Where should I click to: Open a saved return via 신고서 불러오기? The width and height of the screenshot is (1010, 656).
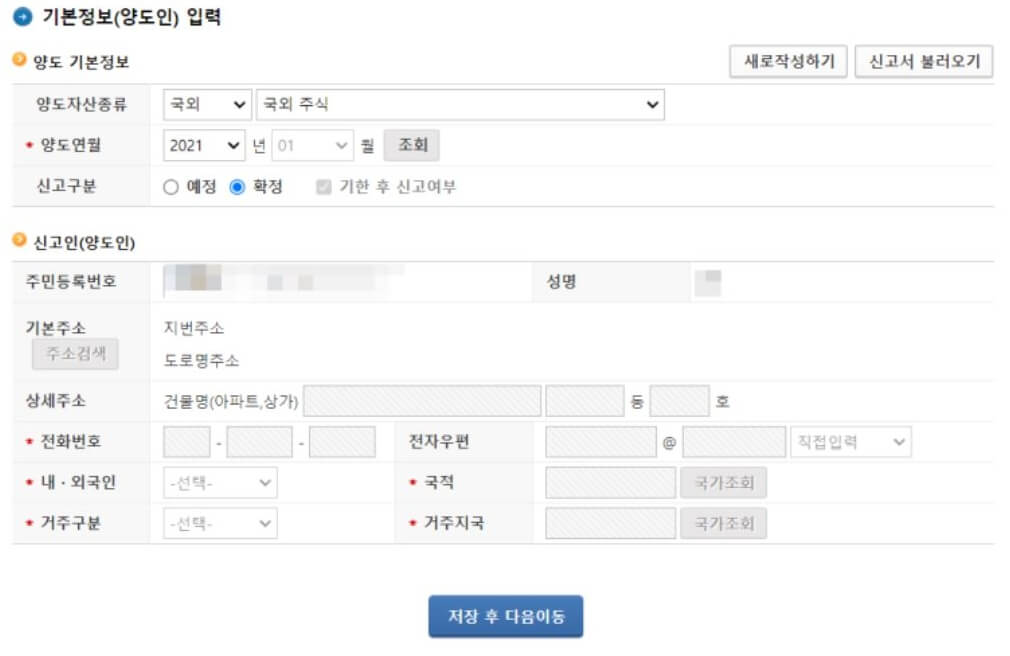(x=924, y=61)
